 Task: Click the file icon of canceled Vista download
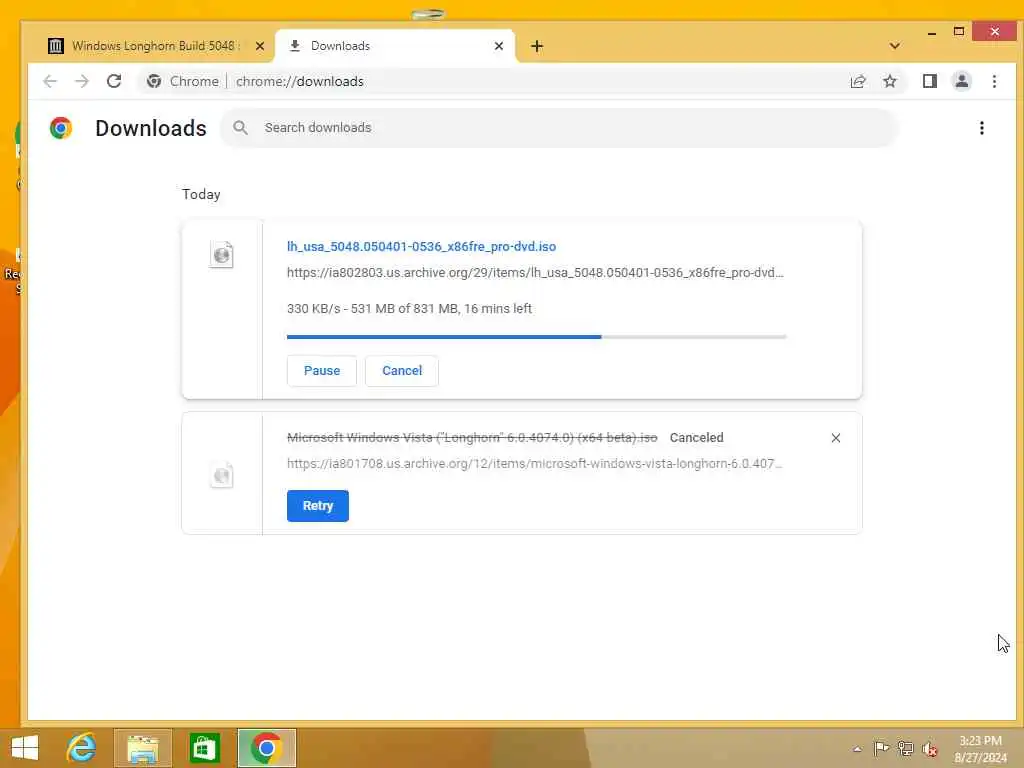coord(221,475)
